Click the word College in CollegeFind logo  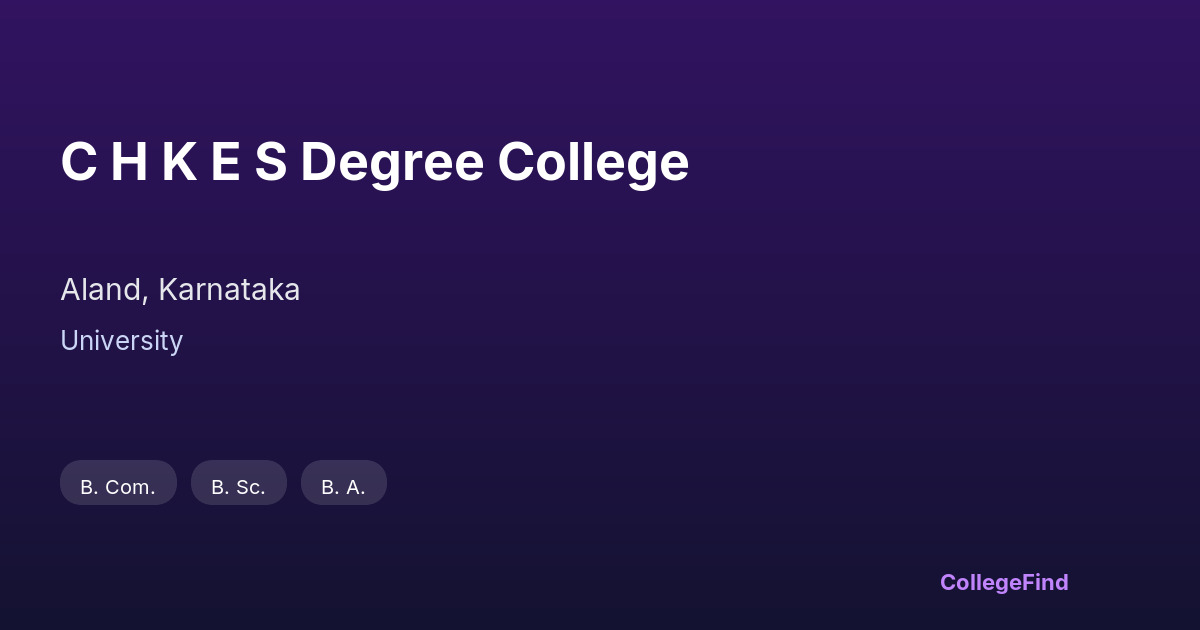(982, 582)
